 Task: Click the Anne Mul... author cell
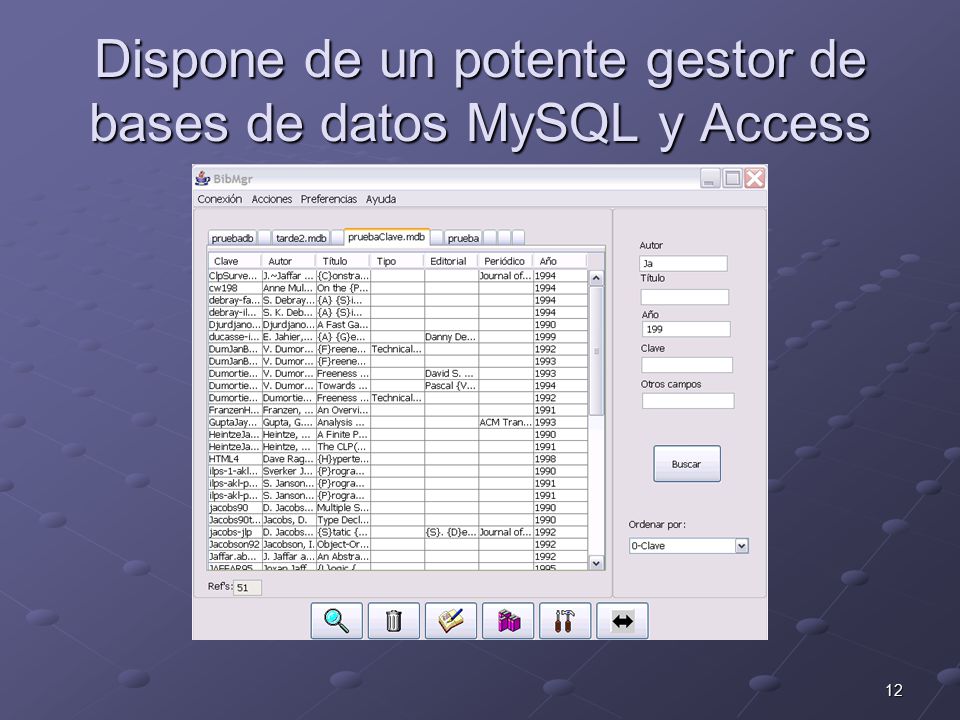(x=289, y=288)
